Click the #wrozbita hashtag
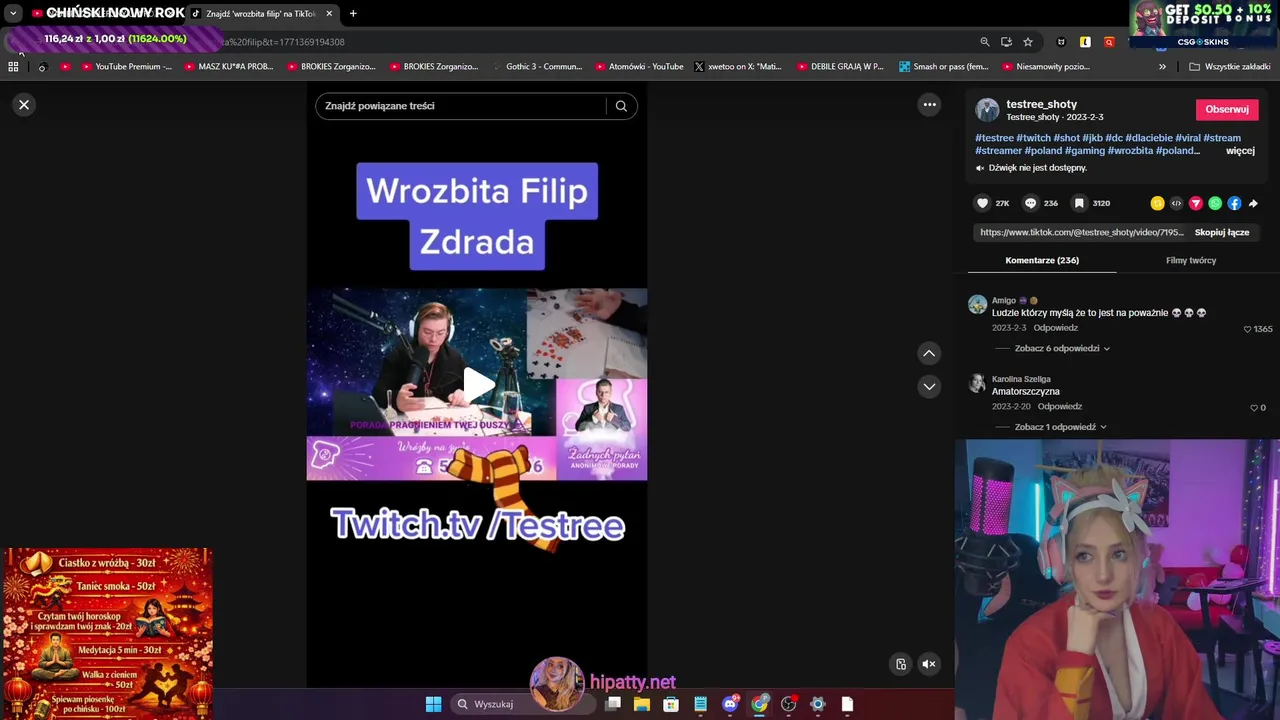Viewport: 1280px width, 720px height. pos(1130,151)
